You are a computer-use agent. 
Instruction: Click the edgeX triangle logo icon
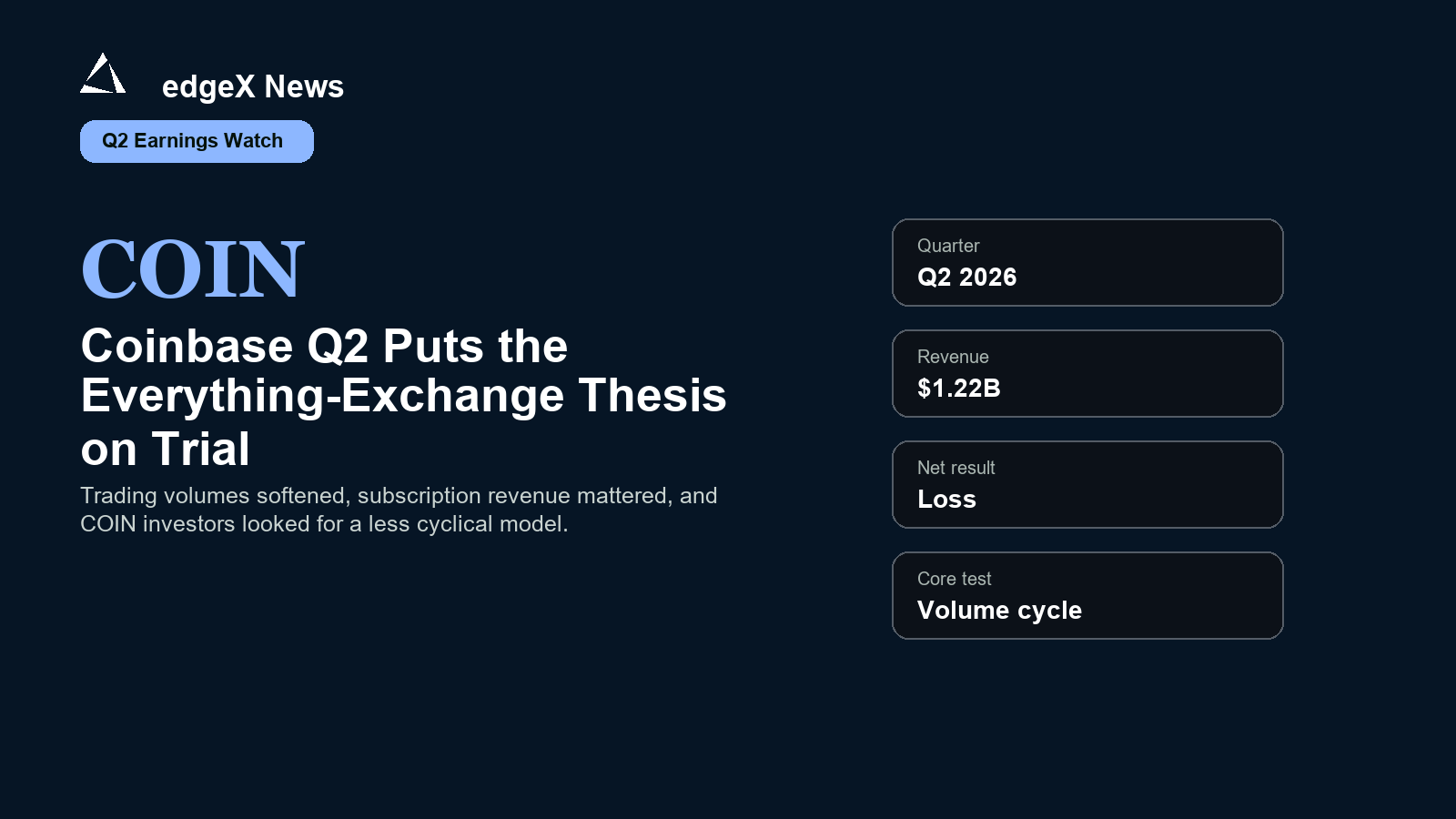(x=103, y=73)
